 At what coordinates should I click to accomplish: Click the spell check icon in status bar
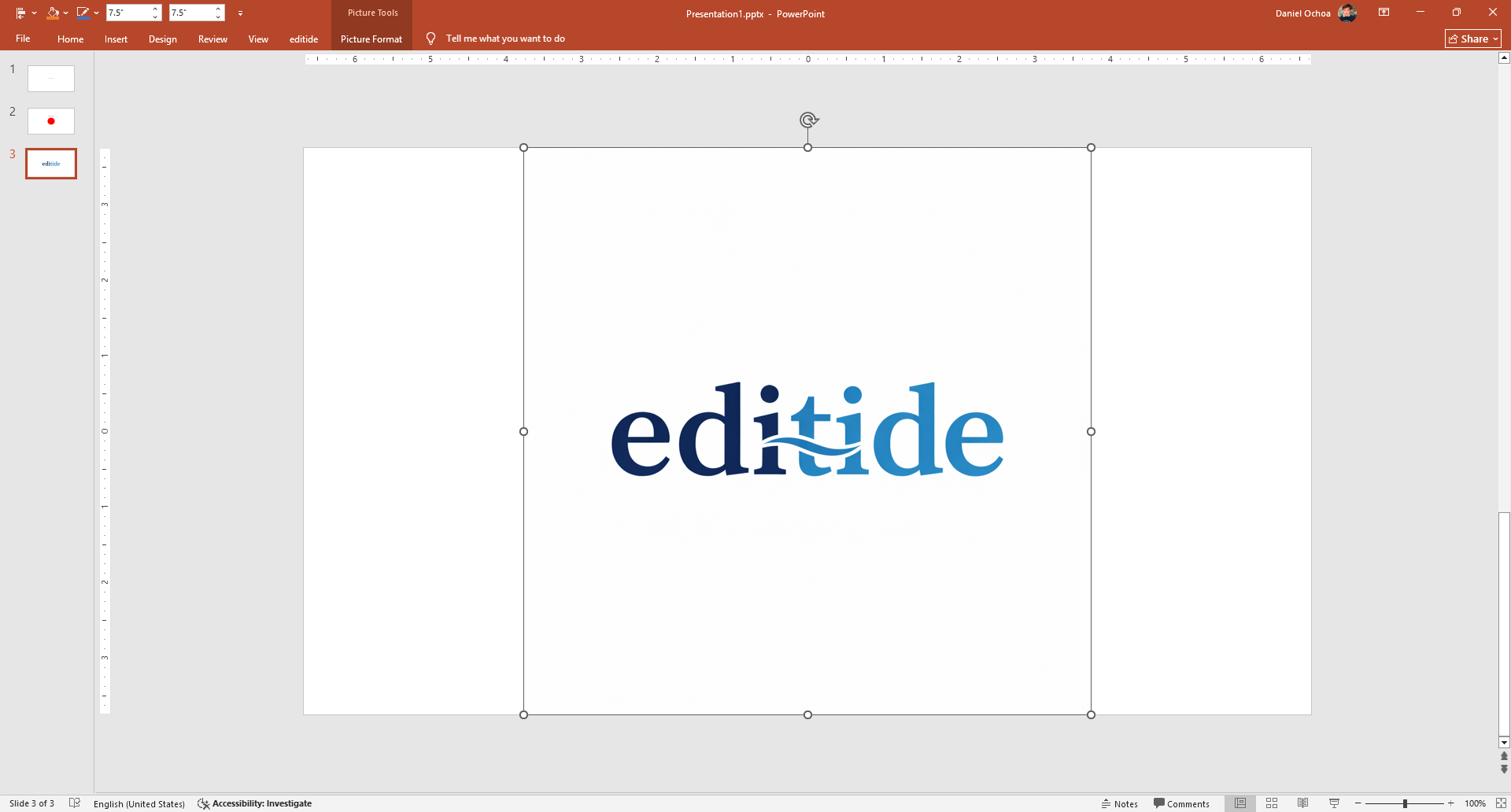75,803
